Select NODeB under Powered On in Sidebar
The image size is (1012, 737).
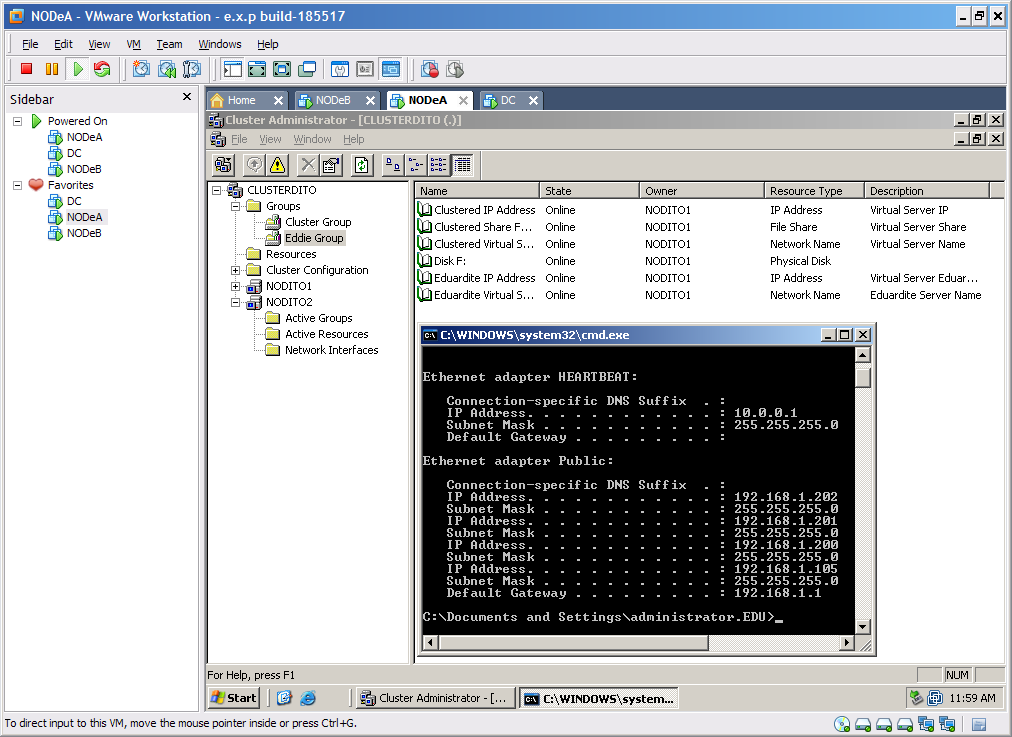[x=84, y=169]
